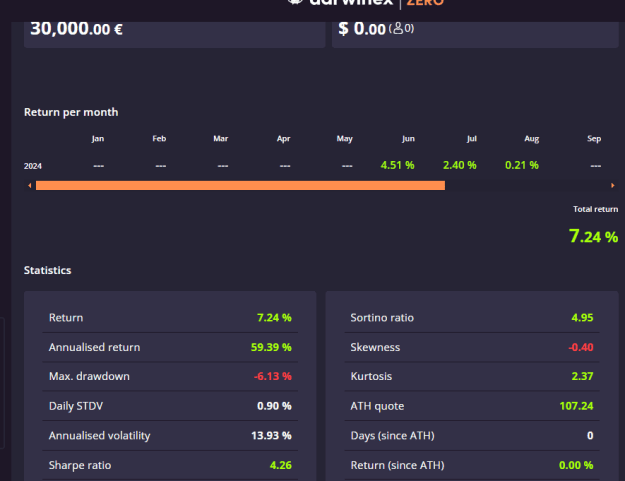Click the $ 0.00 amount
Viewport: 625px width, 481px height.
pos(362,29)
